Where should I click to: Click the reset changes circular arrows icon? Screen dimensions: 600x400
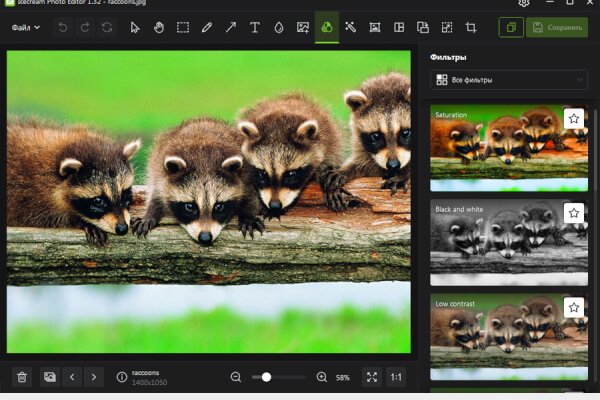107,28
